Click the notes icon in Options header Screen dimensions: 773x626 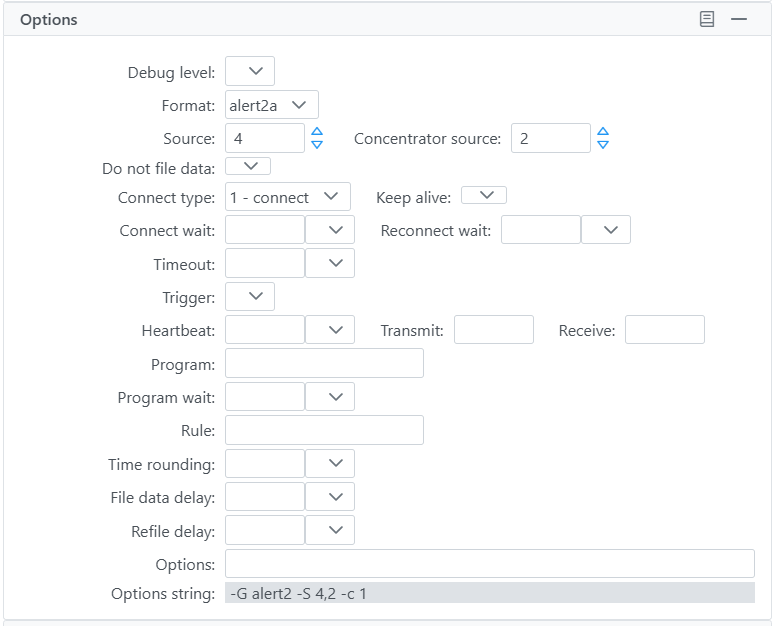click(x=706, y=19)
